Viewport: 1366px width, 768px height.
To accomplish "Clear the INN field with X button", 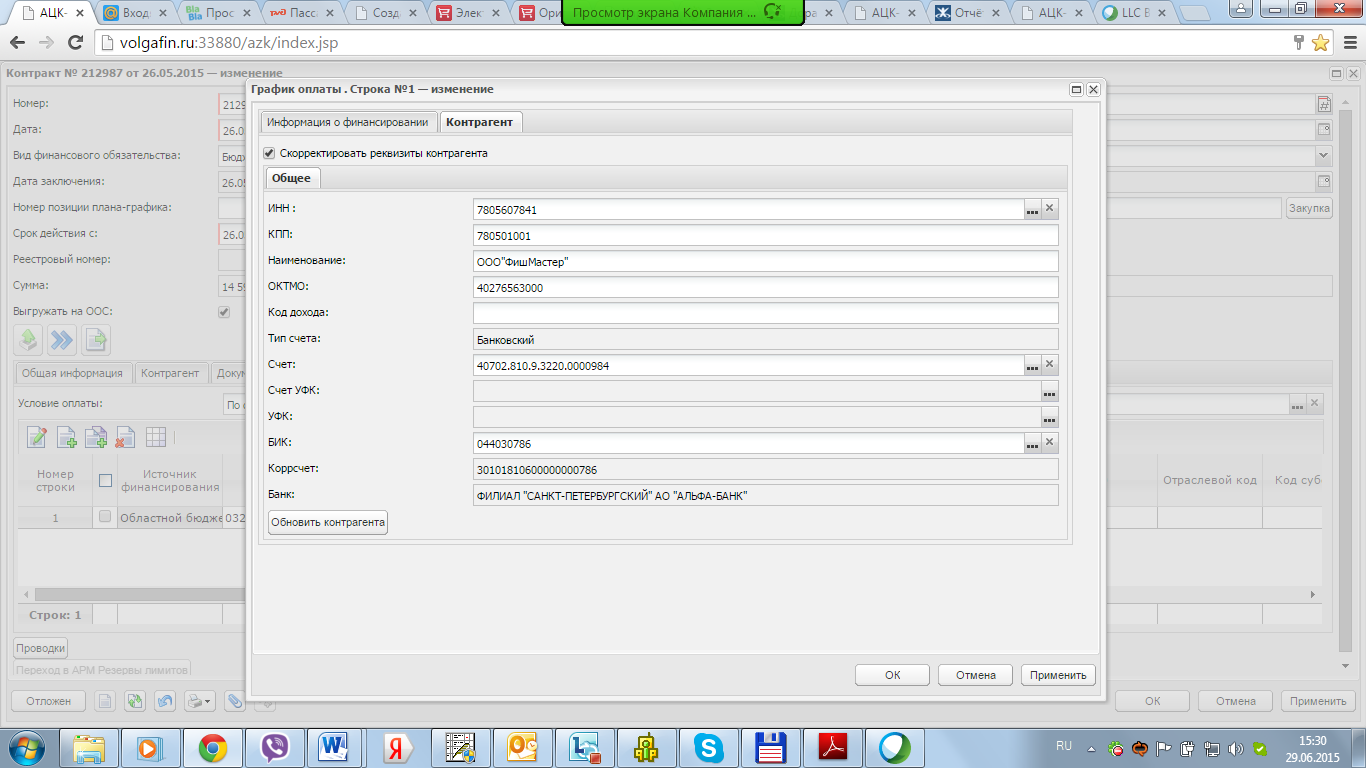I will (1049, 209).
